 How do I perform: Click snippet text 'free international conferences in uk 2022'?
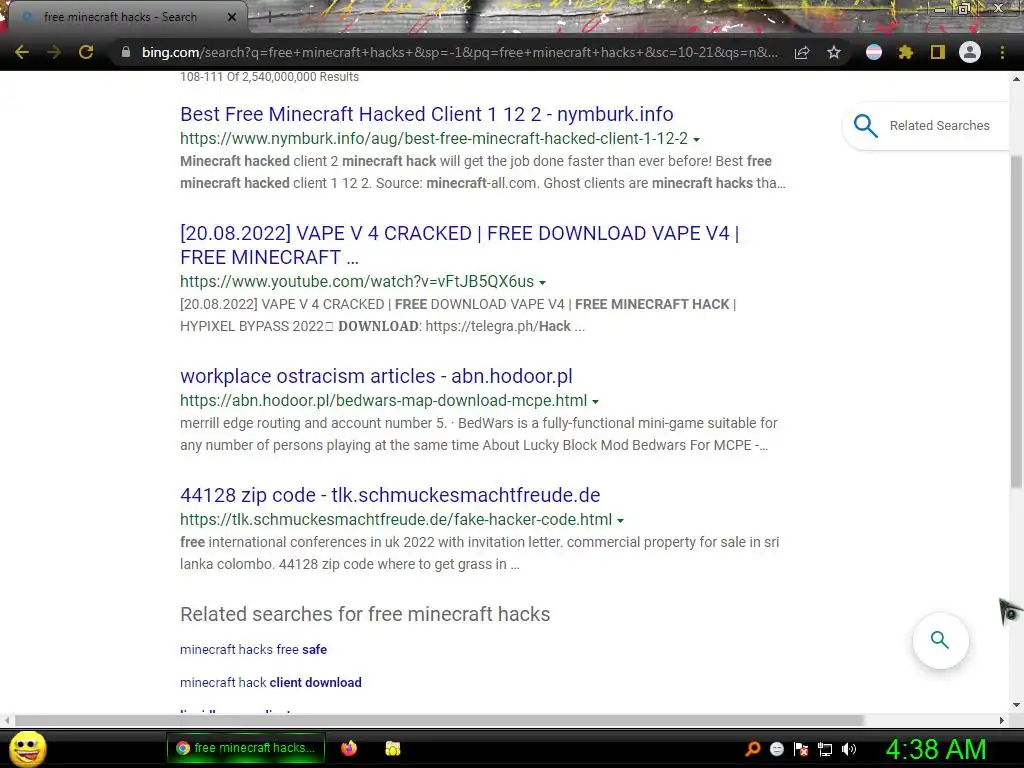(x=306, y=541)
